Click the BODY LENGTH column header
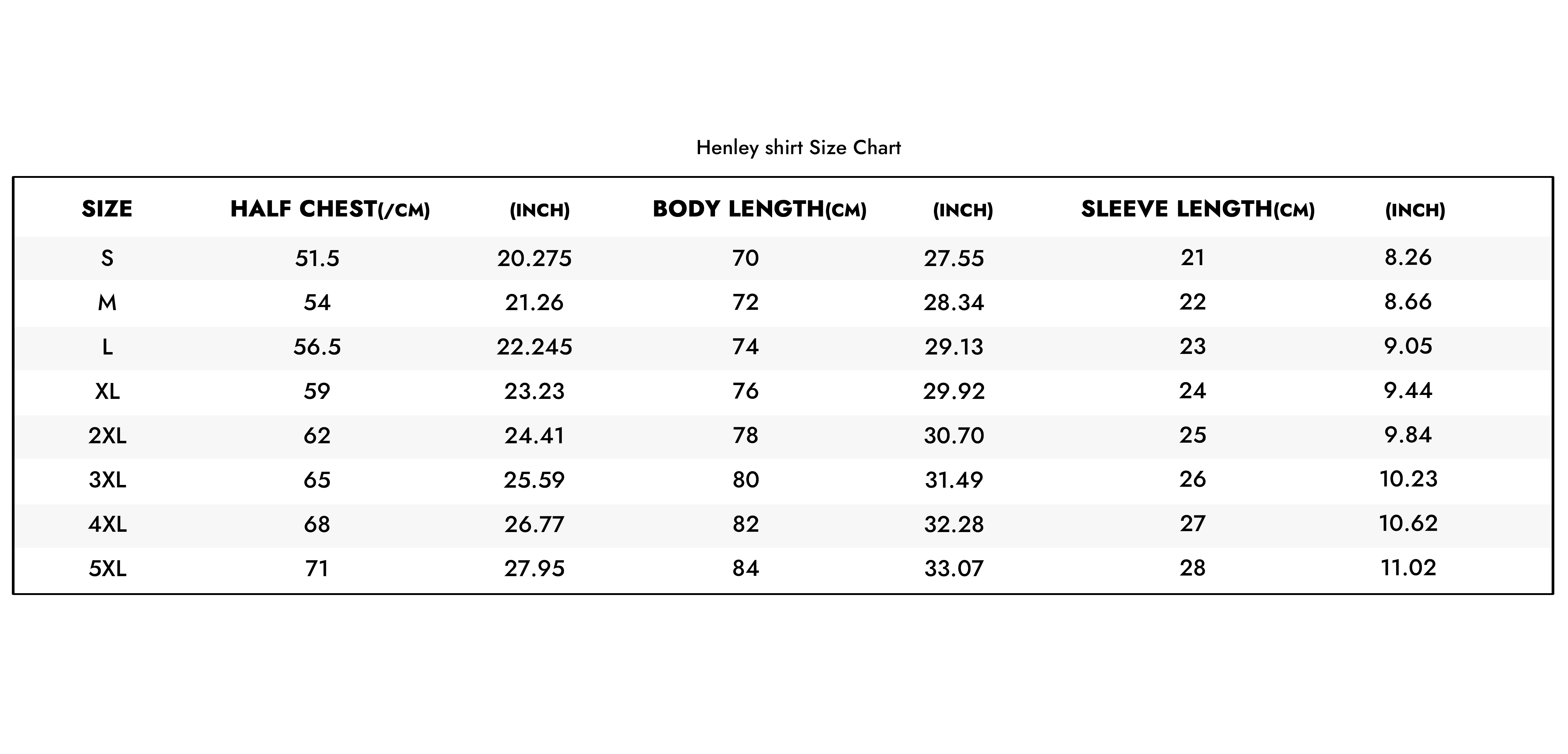Screen dimensions: 1568x754 tap(759, 209)
